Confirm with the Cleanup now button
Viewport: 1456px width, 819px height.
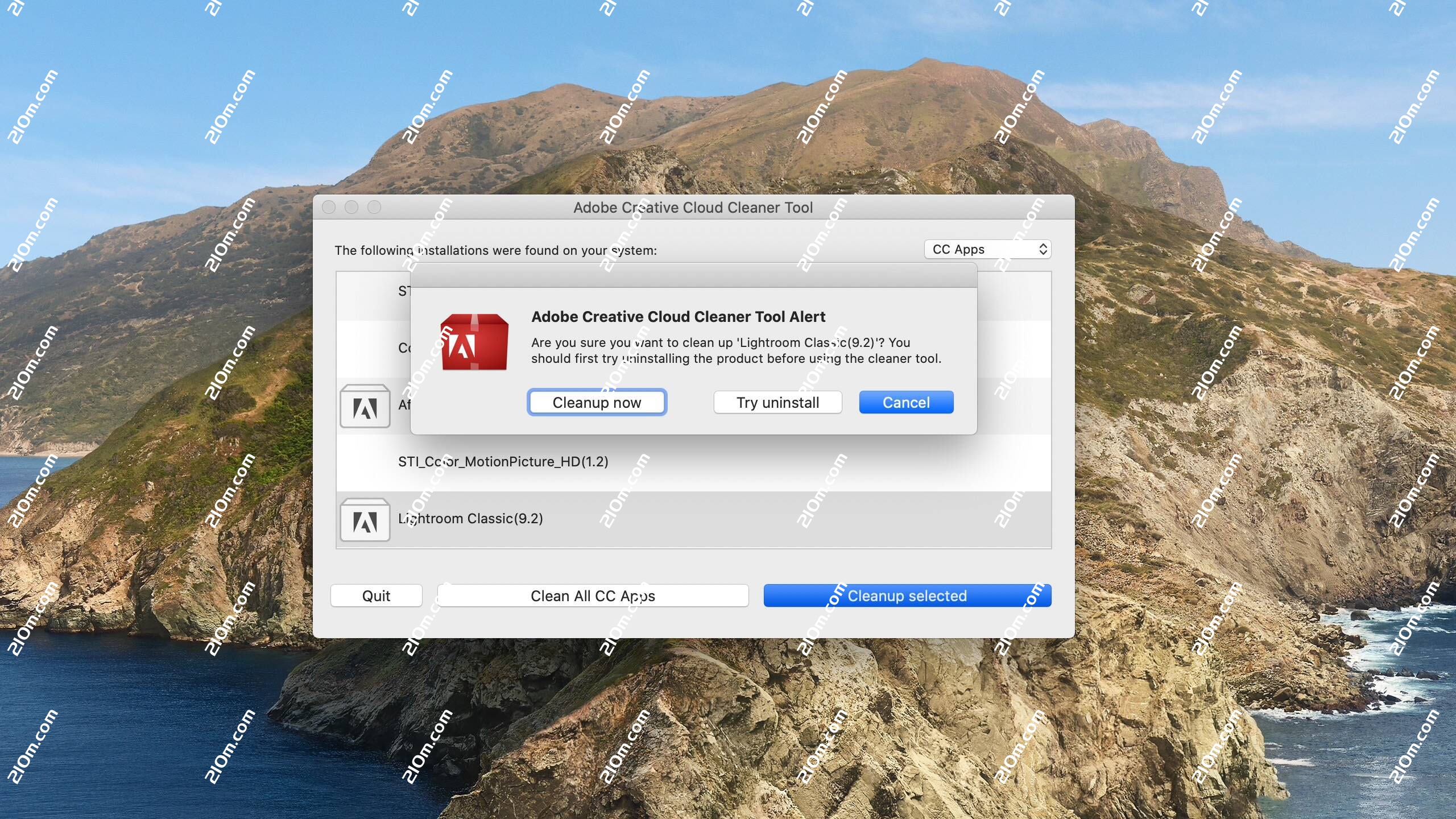(x=597, y=403)
